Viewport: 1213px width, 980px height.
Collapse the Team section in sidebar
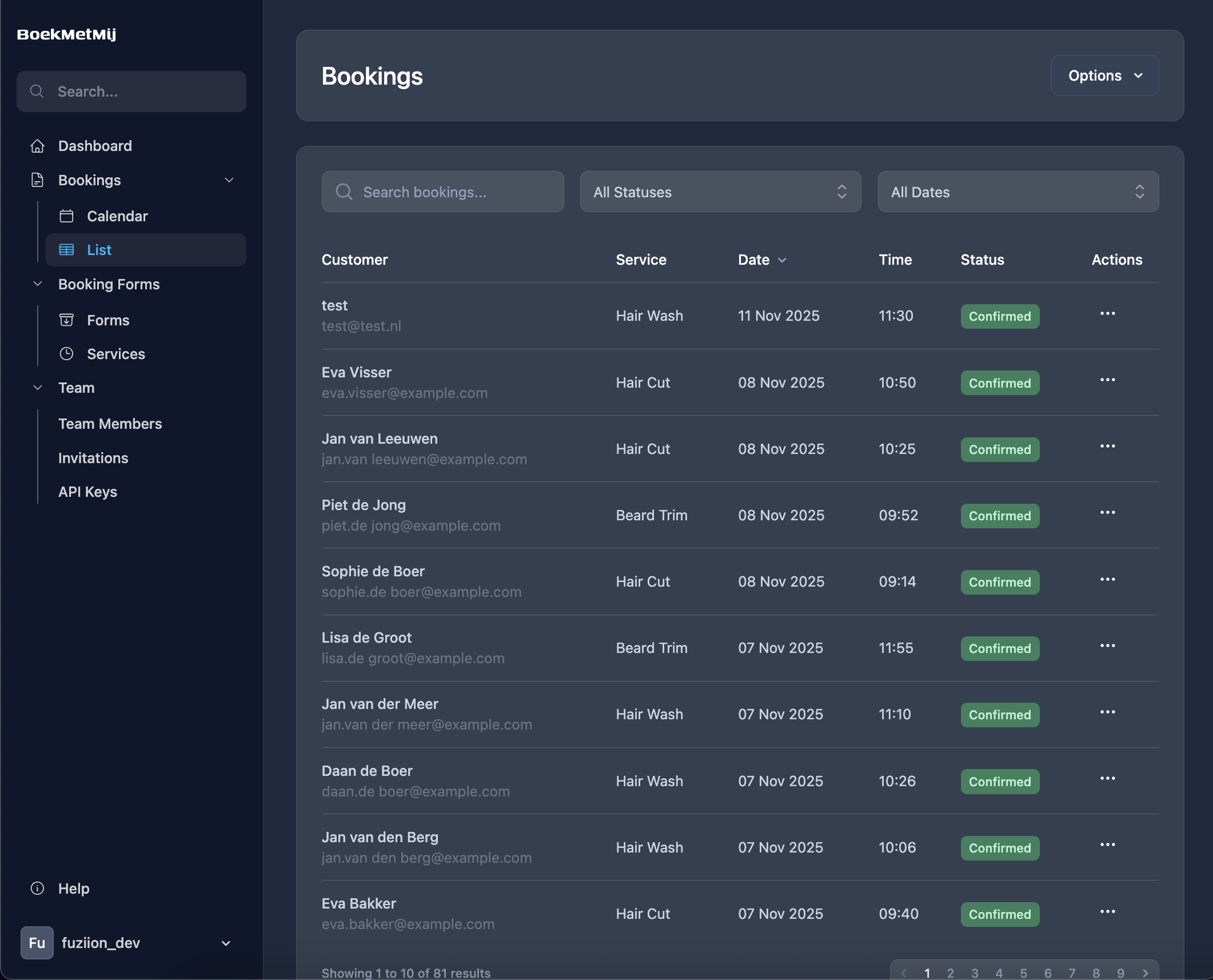pos(38,388)
